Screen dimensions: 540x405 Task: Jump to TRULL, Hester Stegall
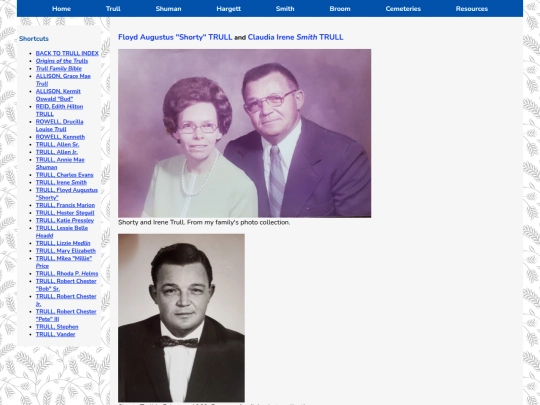pos(65,212)
